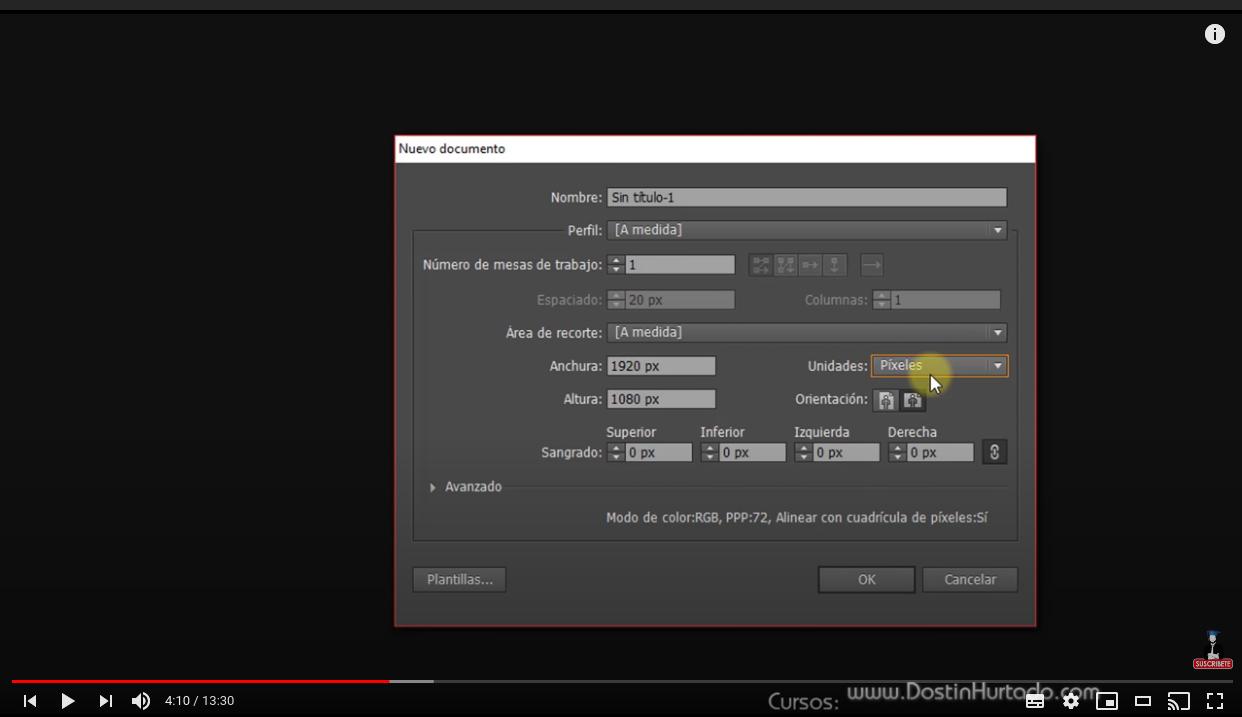Switch to theater mode

tap(1143, 701)
